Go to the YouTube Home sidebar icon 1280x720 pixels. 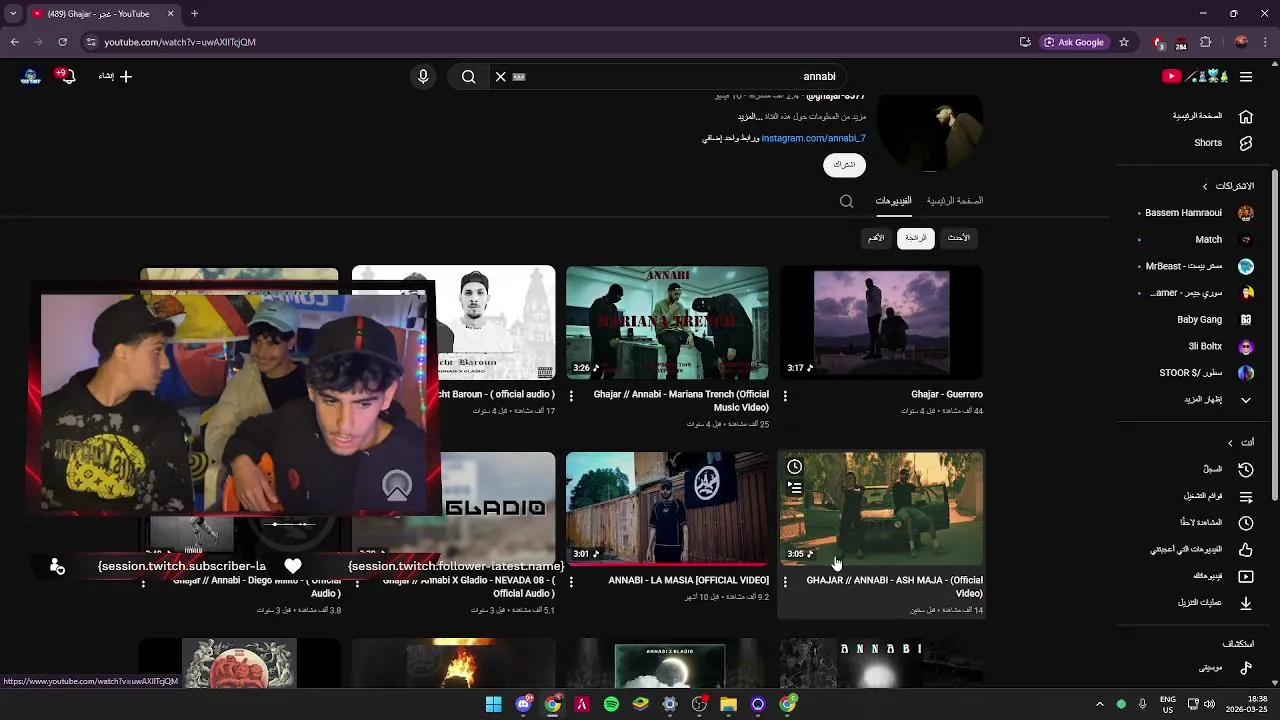(x=1246, y=116)
